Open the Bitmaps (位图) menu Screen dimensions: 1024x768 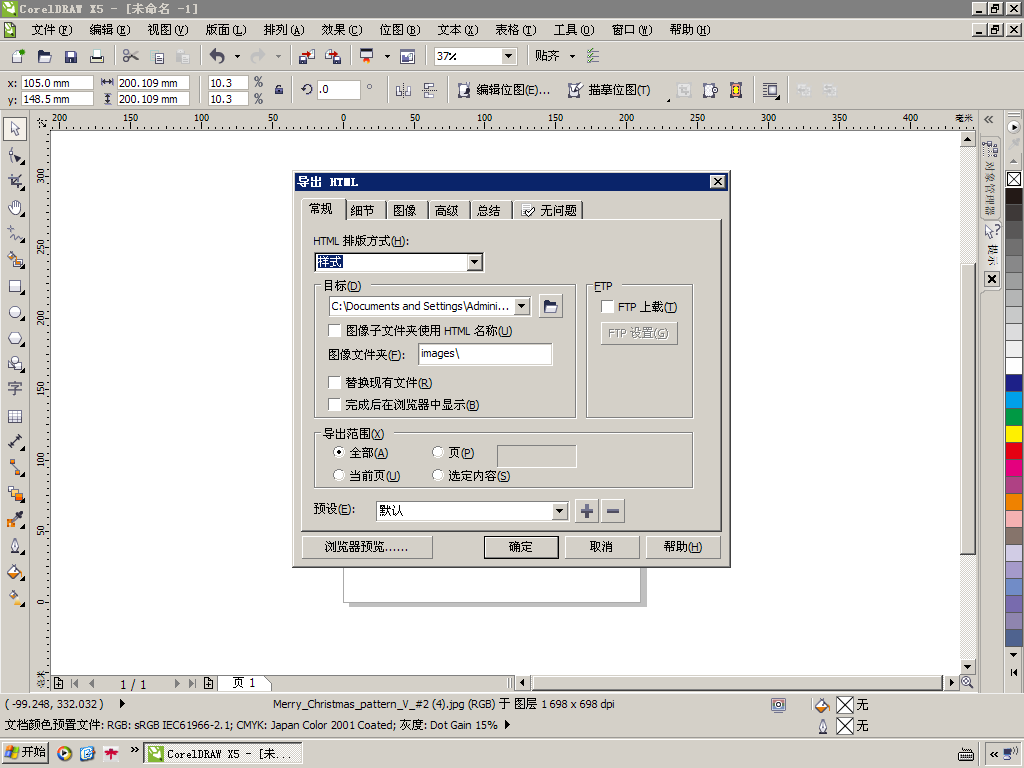400,30
